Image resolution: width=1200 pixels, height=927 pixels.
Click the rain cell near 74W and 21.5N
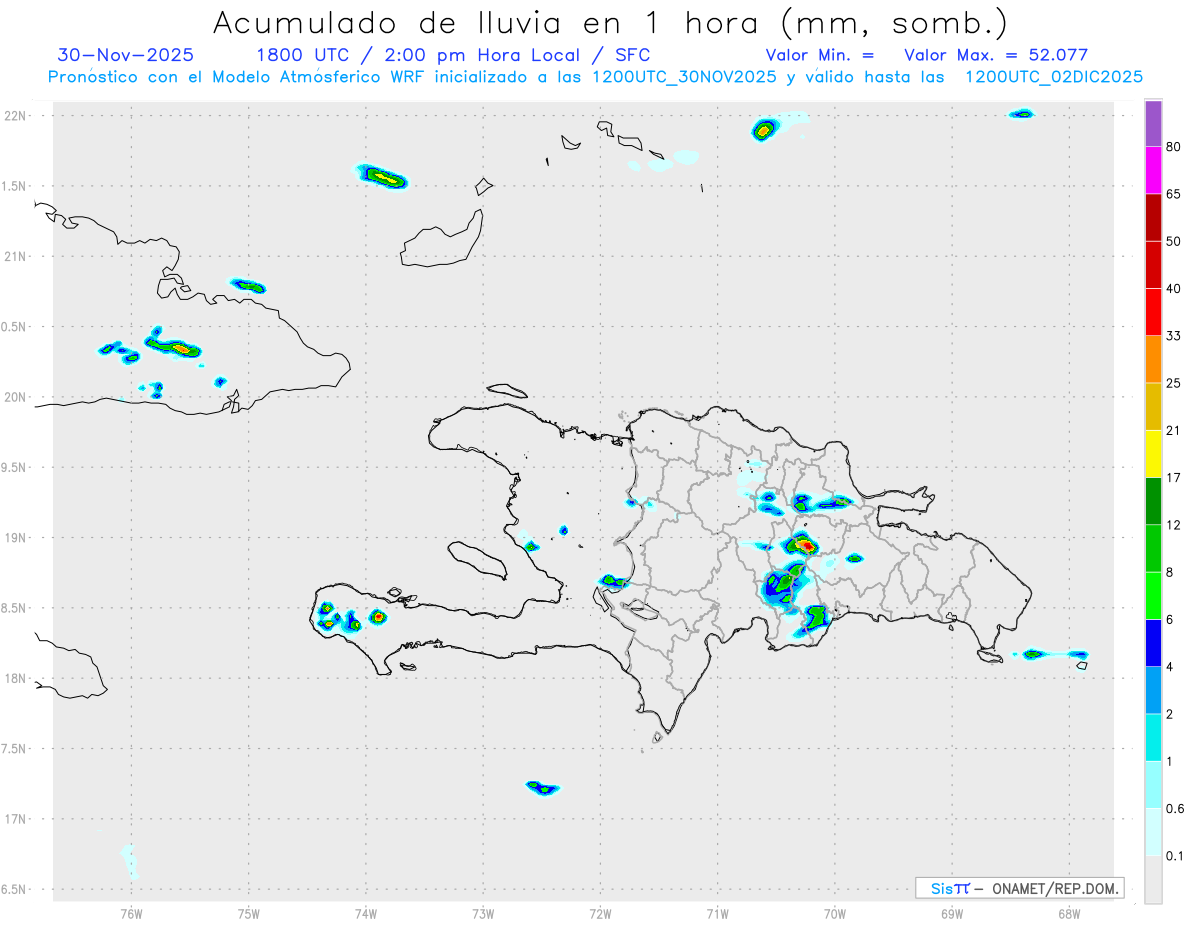coord(383,177)
